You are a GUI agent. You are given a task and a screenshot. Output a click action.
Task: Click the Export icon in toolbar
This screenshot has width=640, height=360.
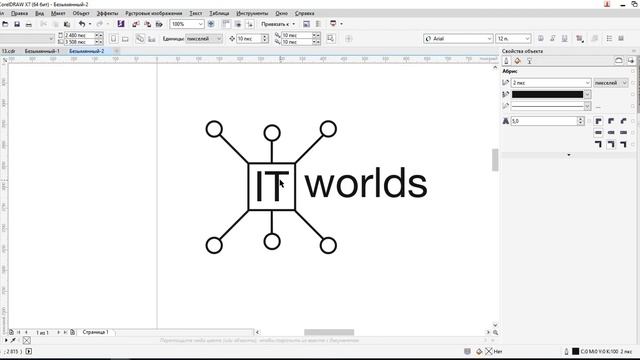[147, 24]
